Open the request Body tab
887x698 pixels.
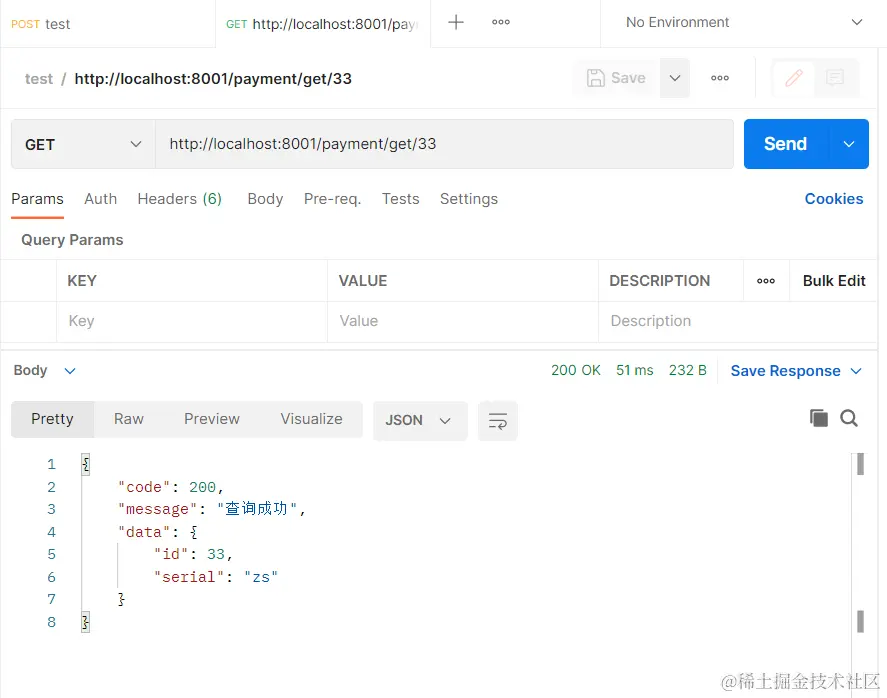click(265, 199)
